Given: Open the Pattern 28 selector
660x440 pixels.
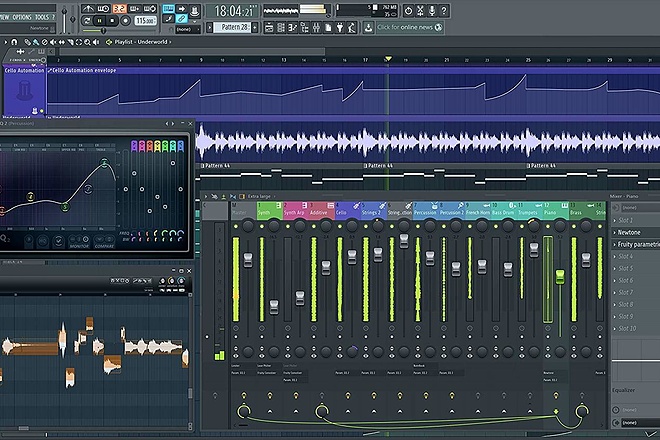Looking at the screenshot, I should (x=232, y=27).
